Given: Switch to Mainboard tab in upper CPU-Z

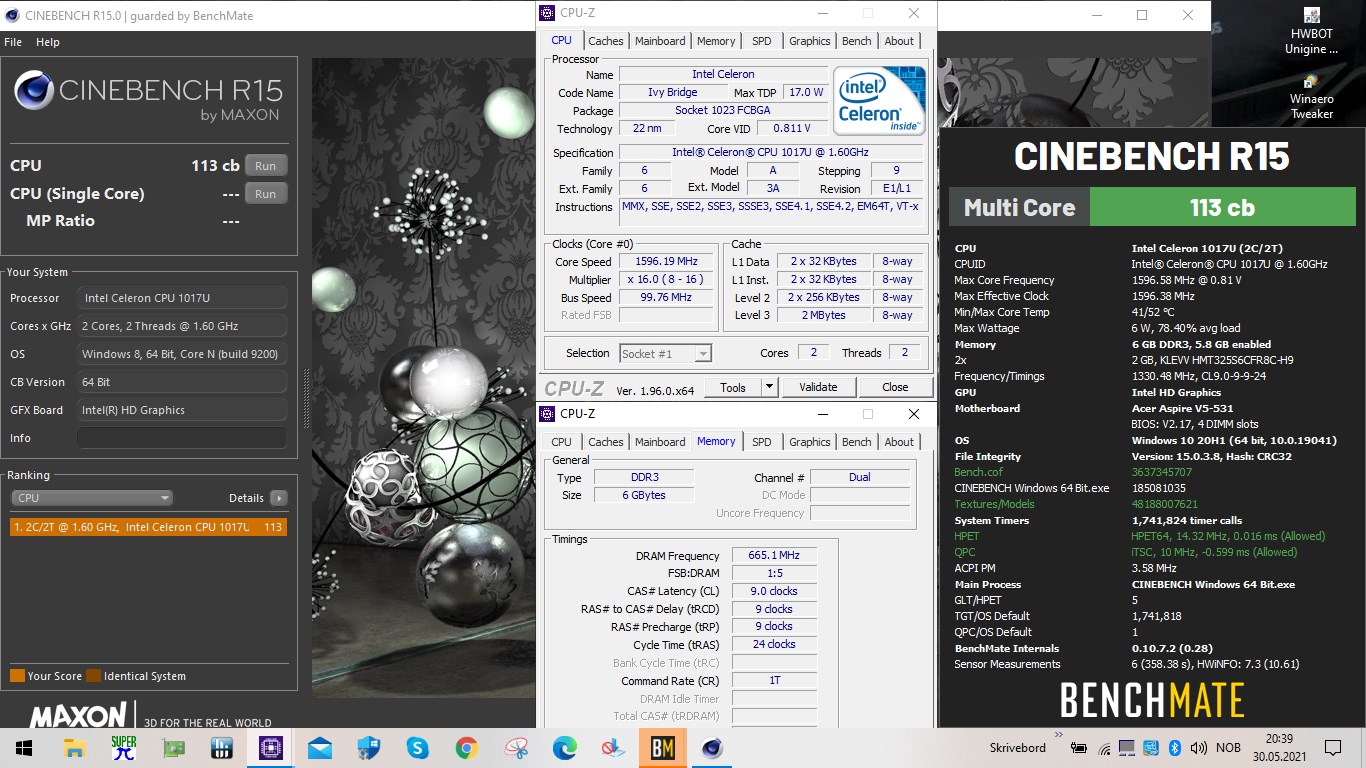Looking at the screenshot, I should [x=660, y=41].
